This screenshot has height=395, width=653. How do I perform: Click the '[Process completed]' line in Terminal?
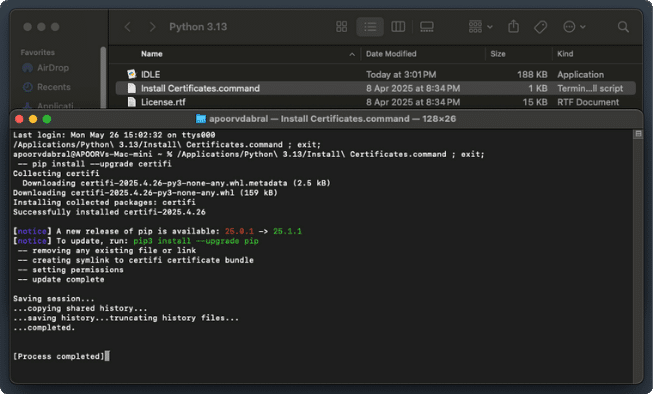59,356
